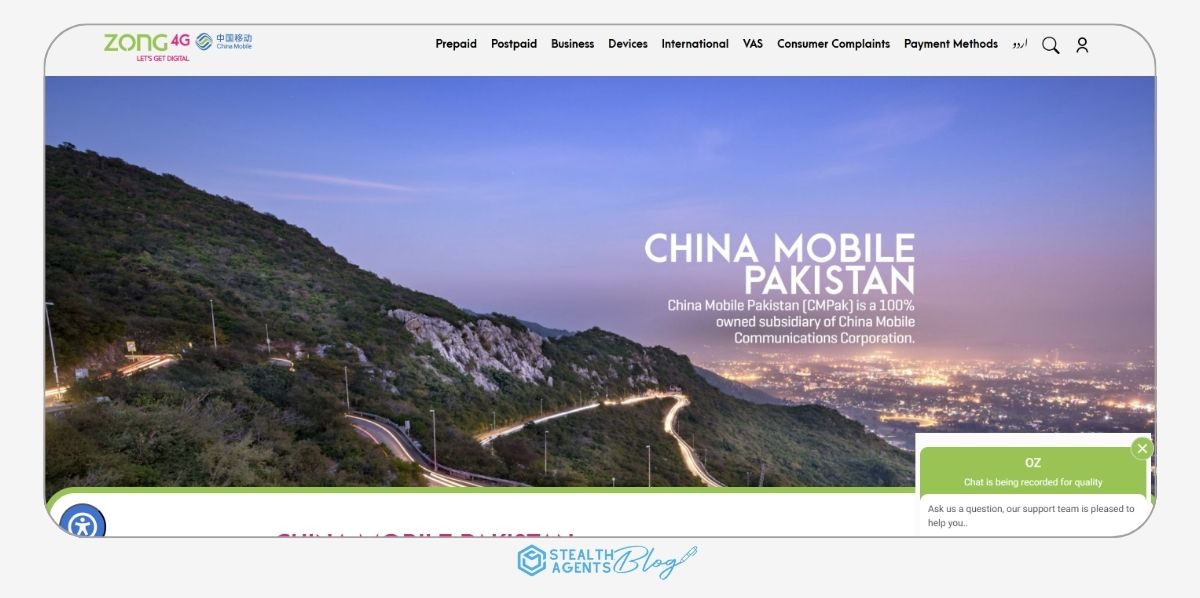
Task: Open the blue accessibility widget icon
Action: 84,524
